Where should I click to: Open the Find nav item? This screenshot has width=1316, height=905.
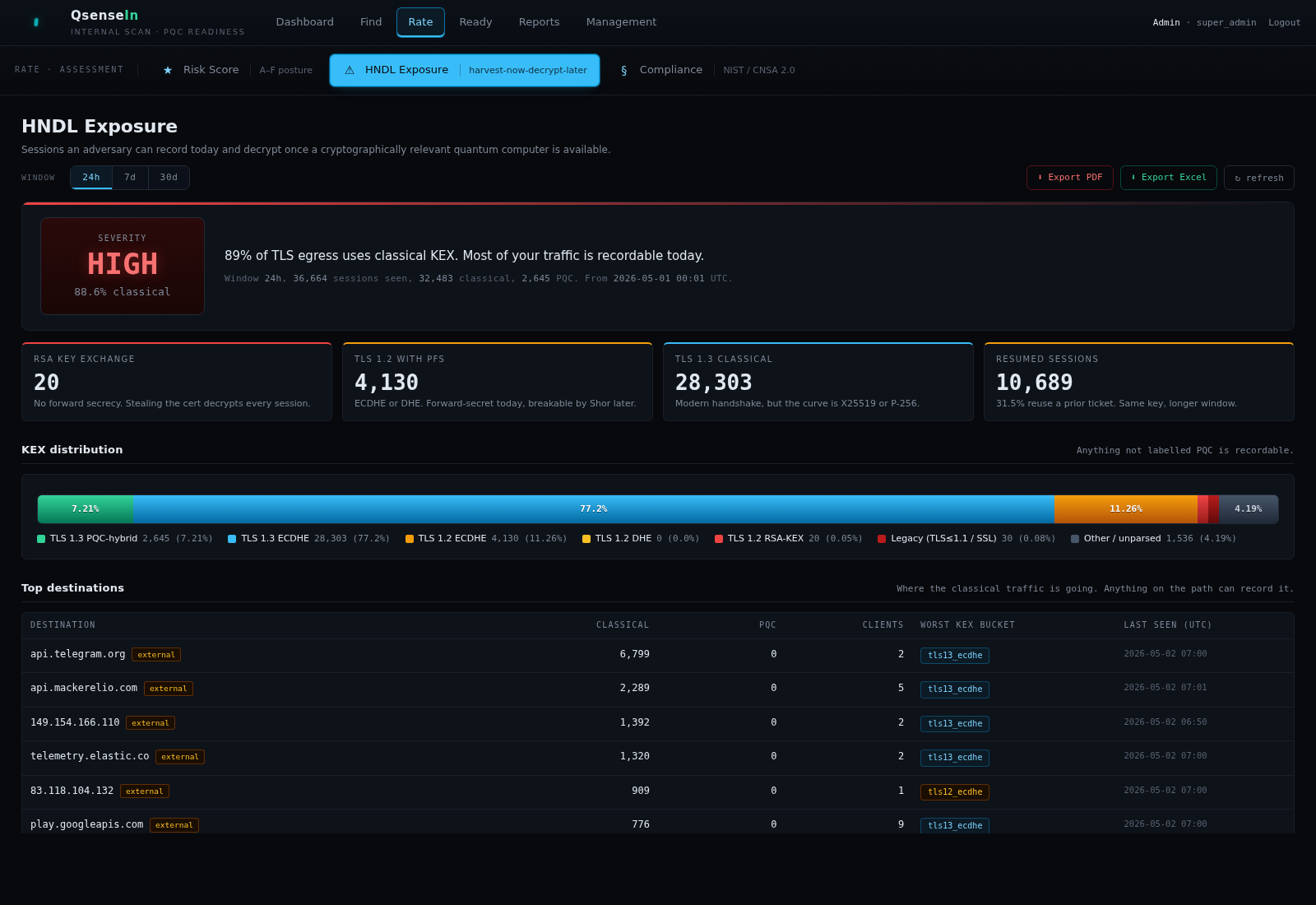[x=371, y=22]
